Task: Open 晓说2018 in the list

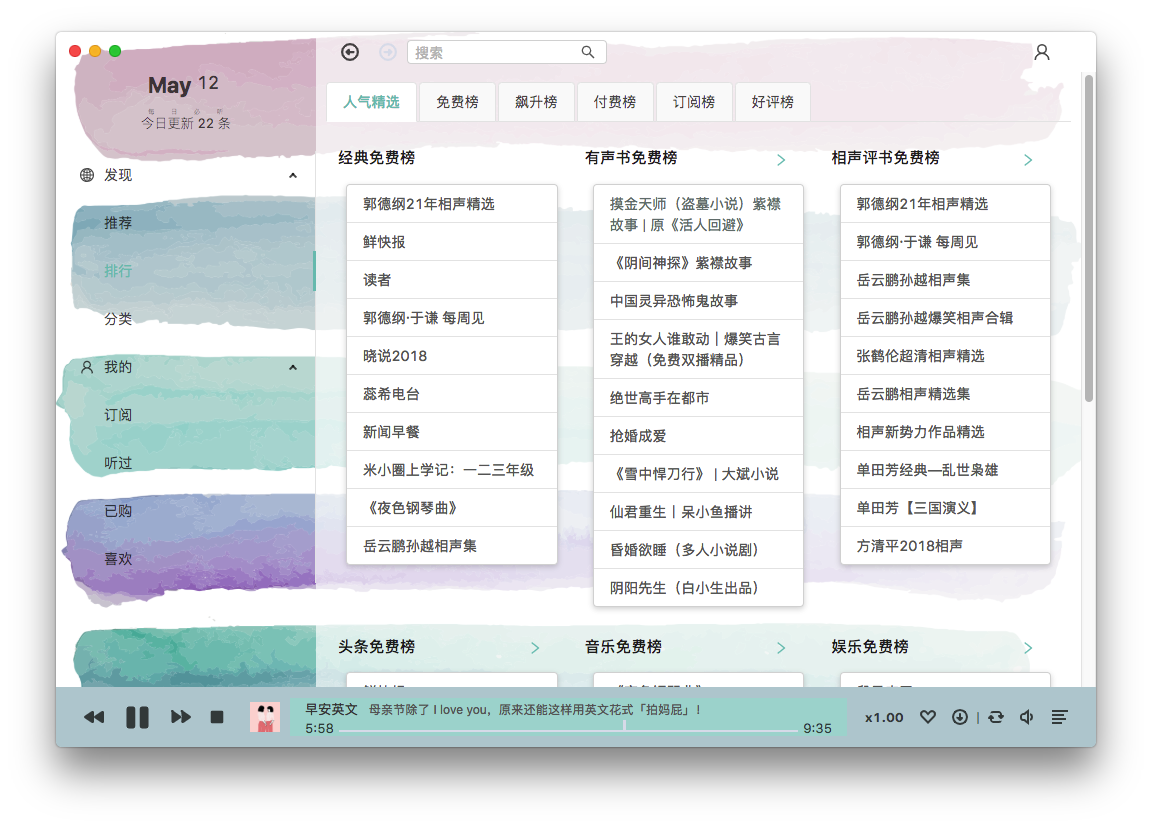Action: tap(452, 356)
